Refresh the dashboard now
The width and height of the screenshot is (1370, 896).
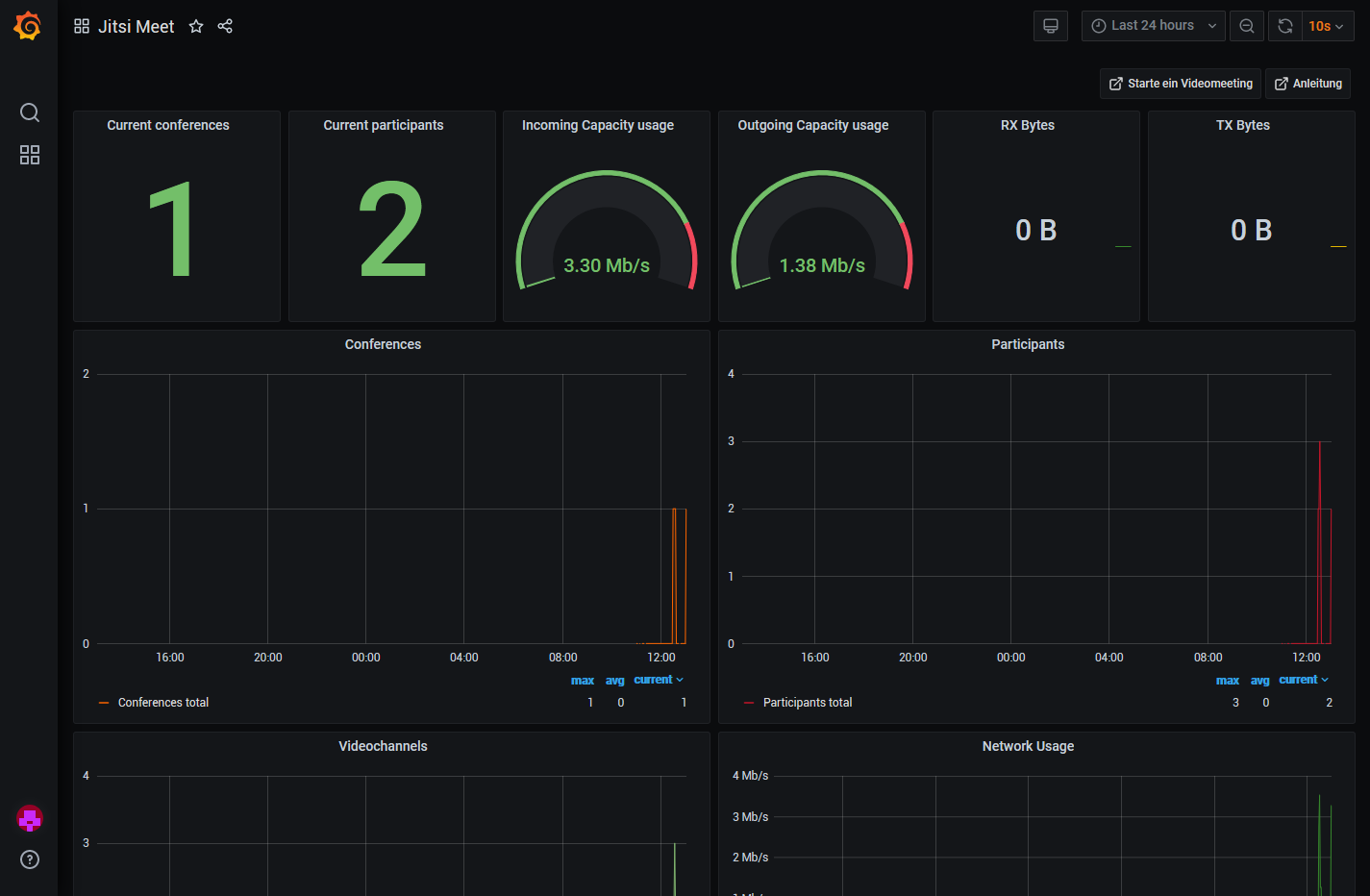(x=1285, y=26)
